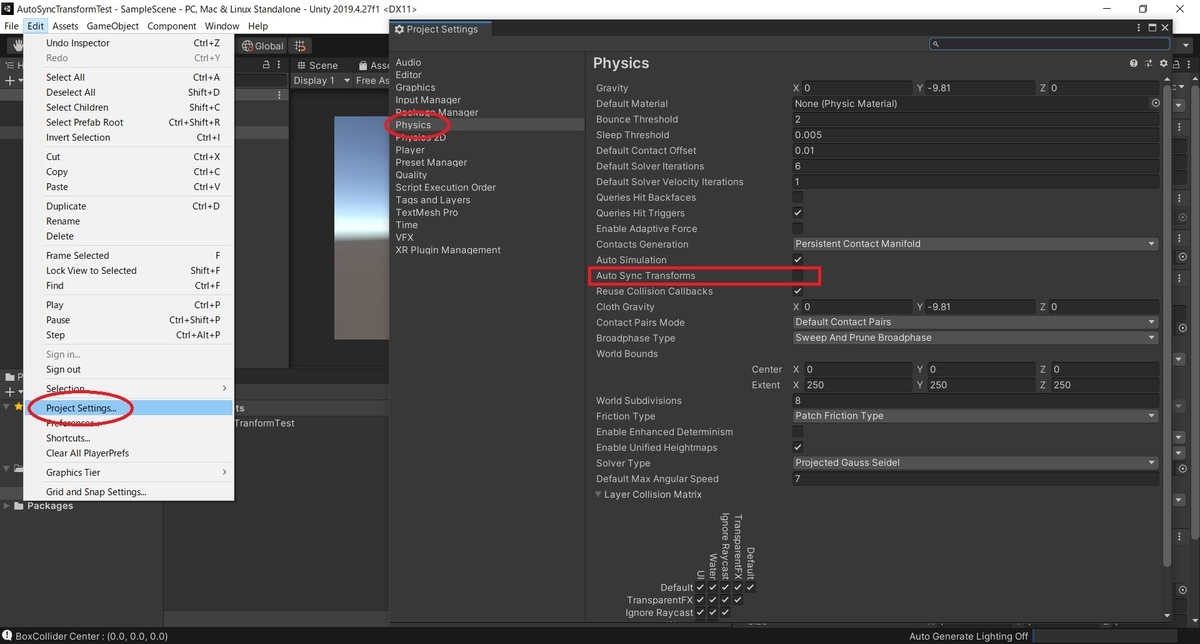Open the Component menu
Screen dimensions: 1200x644
tap(172, 26)
